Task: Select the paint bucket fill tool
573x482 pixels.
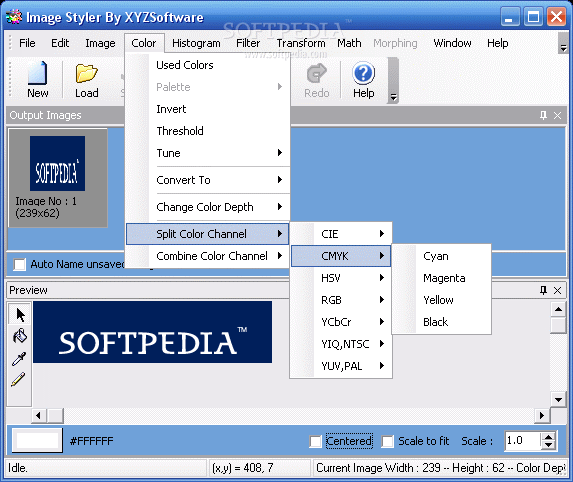Action: [x=20, y=336]
